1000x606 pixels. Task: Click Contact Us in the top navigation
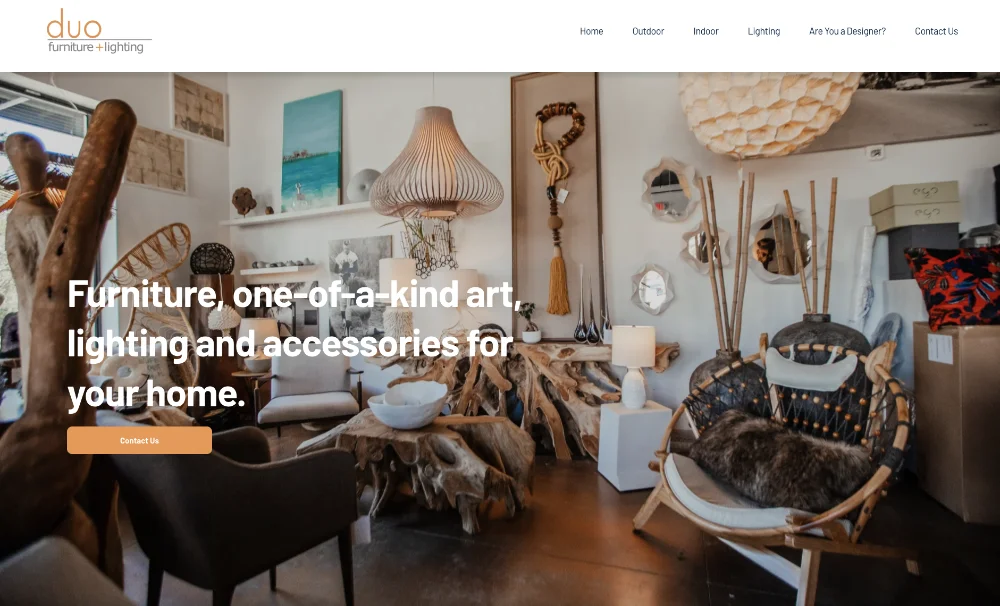click(x=936, y=31)
